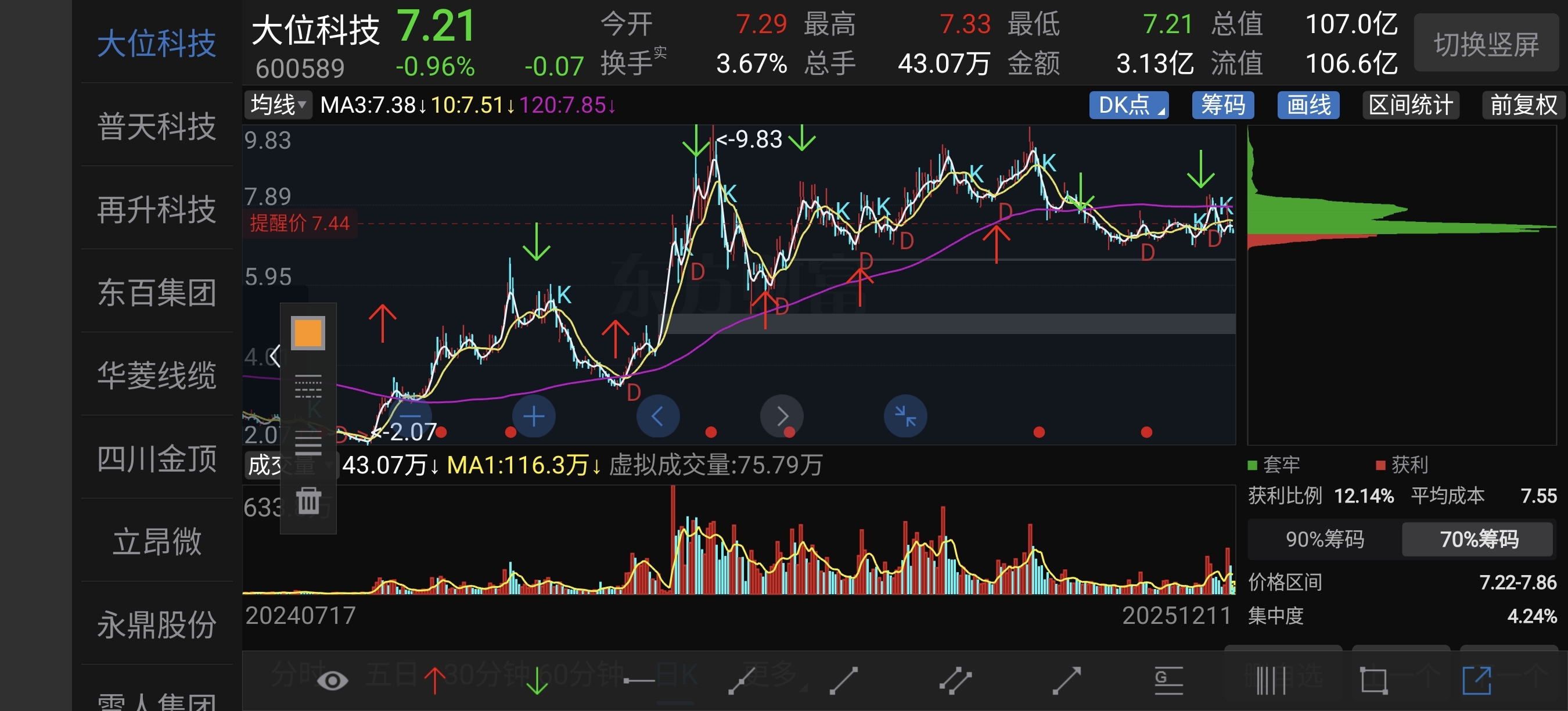Select the arrow line drawing tool

coord(1066,680)
